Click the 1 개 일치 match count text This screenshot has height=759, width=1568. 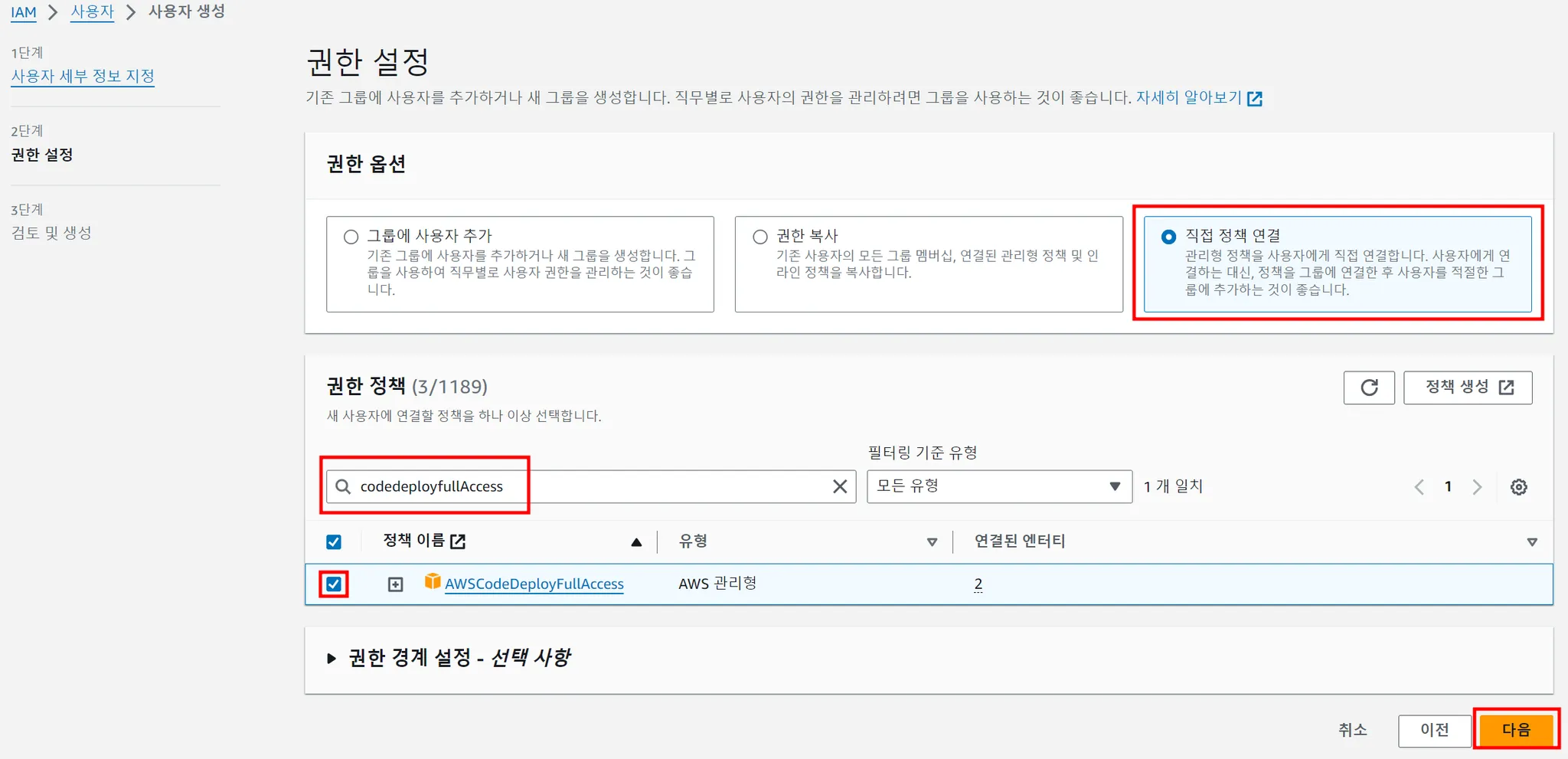tap(1173, 486)
